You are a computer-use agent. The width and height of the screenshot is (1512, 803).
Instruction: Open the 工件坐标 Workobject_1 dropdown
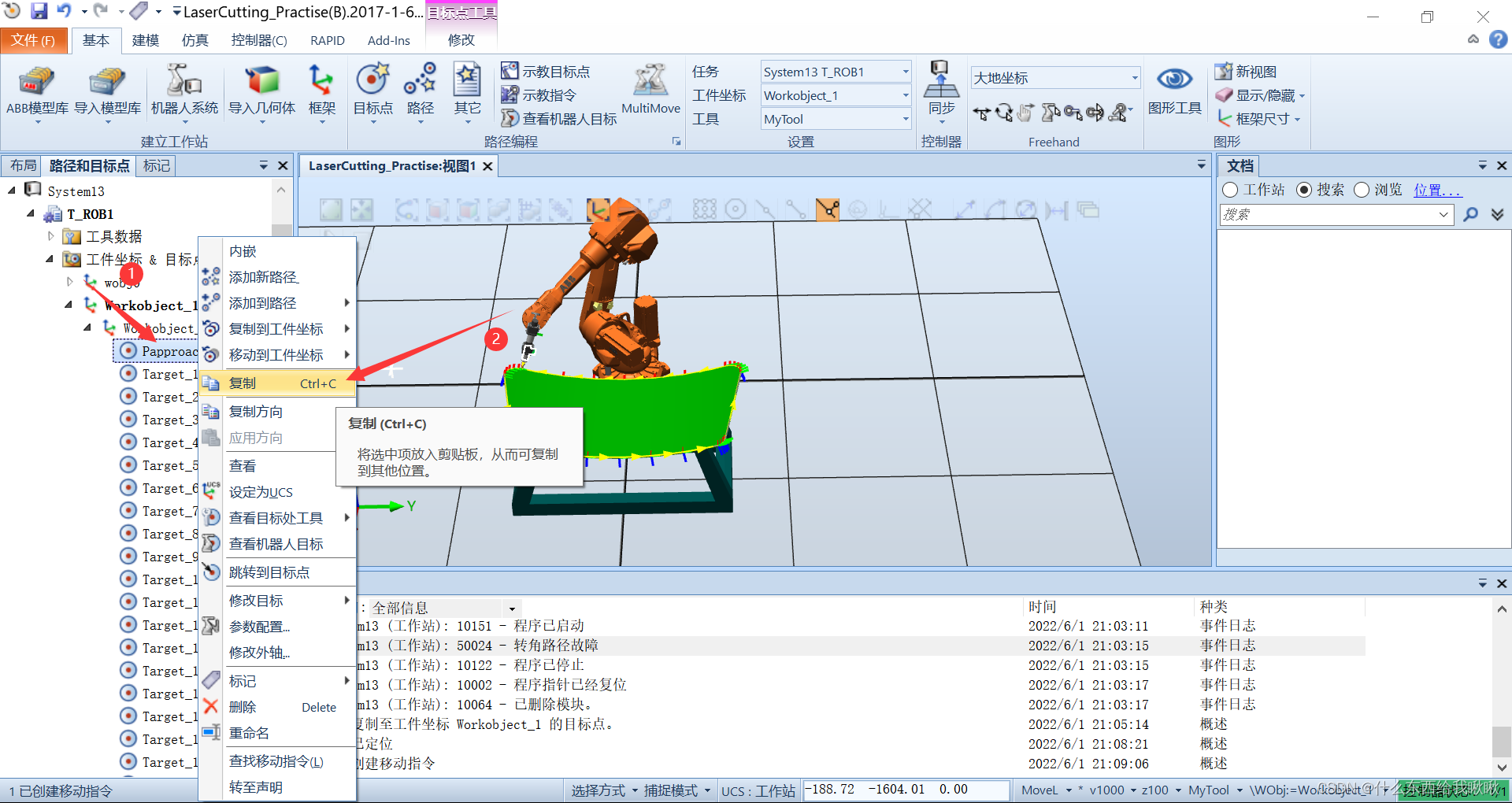(x=905, y=95)
